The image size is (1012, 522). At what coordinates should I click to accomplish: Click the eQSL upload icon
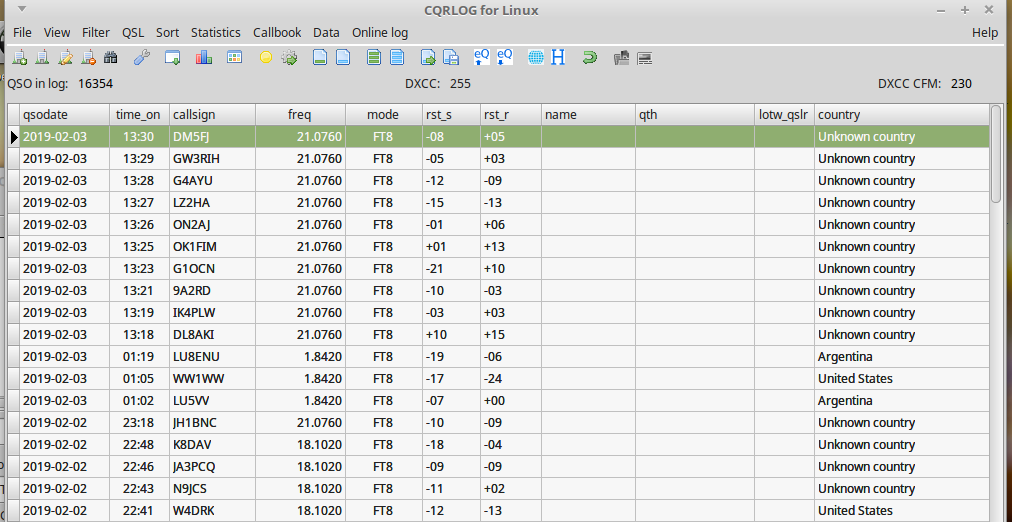[481, 57]
